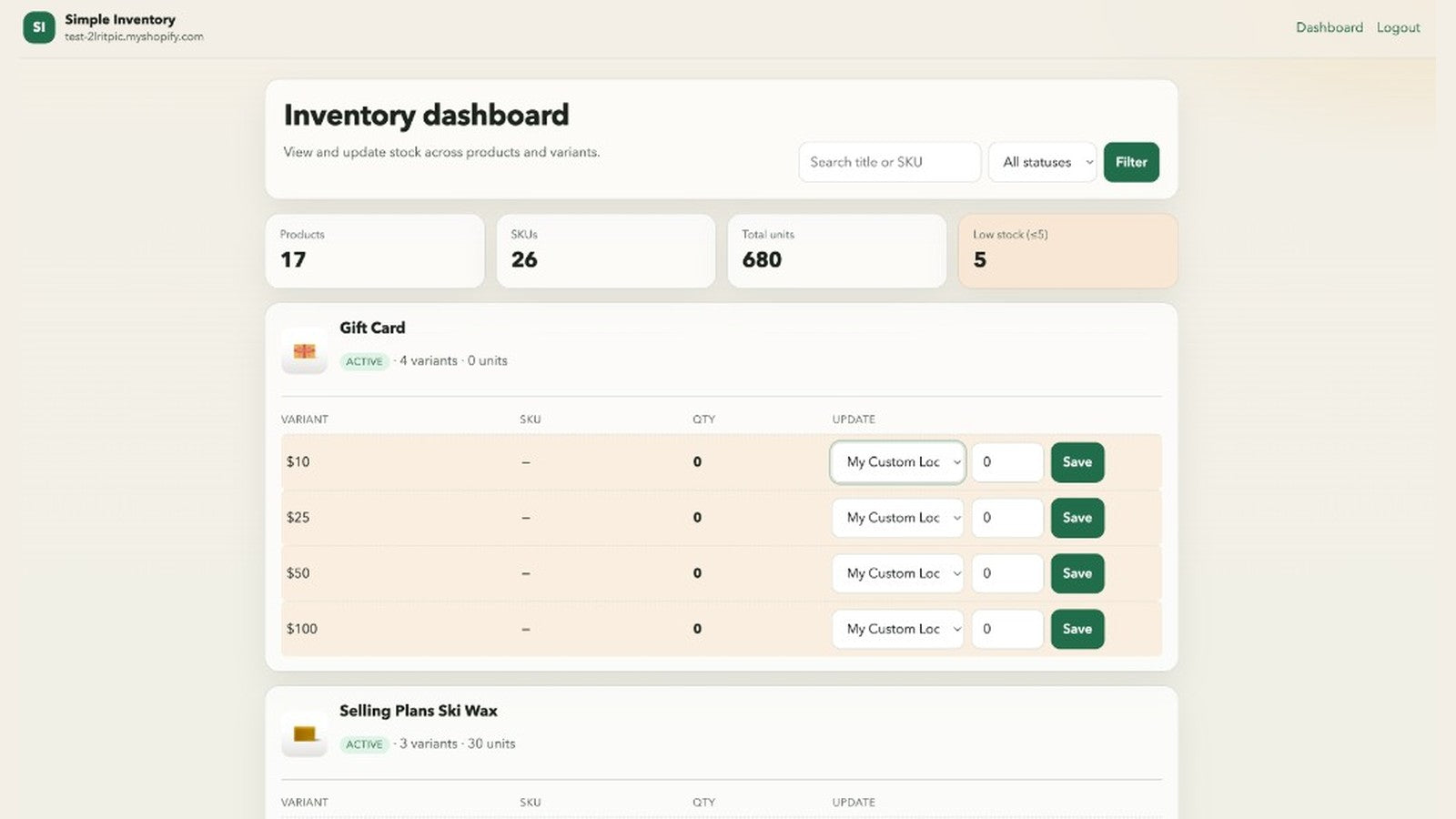The height and width of the screenshot is (819, 1456).
Task: Save quantity for the $50 variant
Action: [x=1077, y=573]
